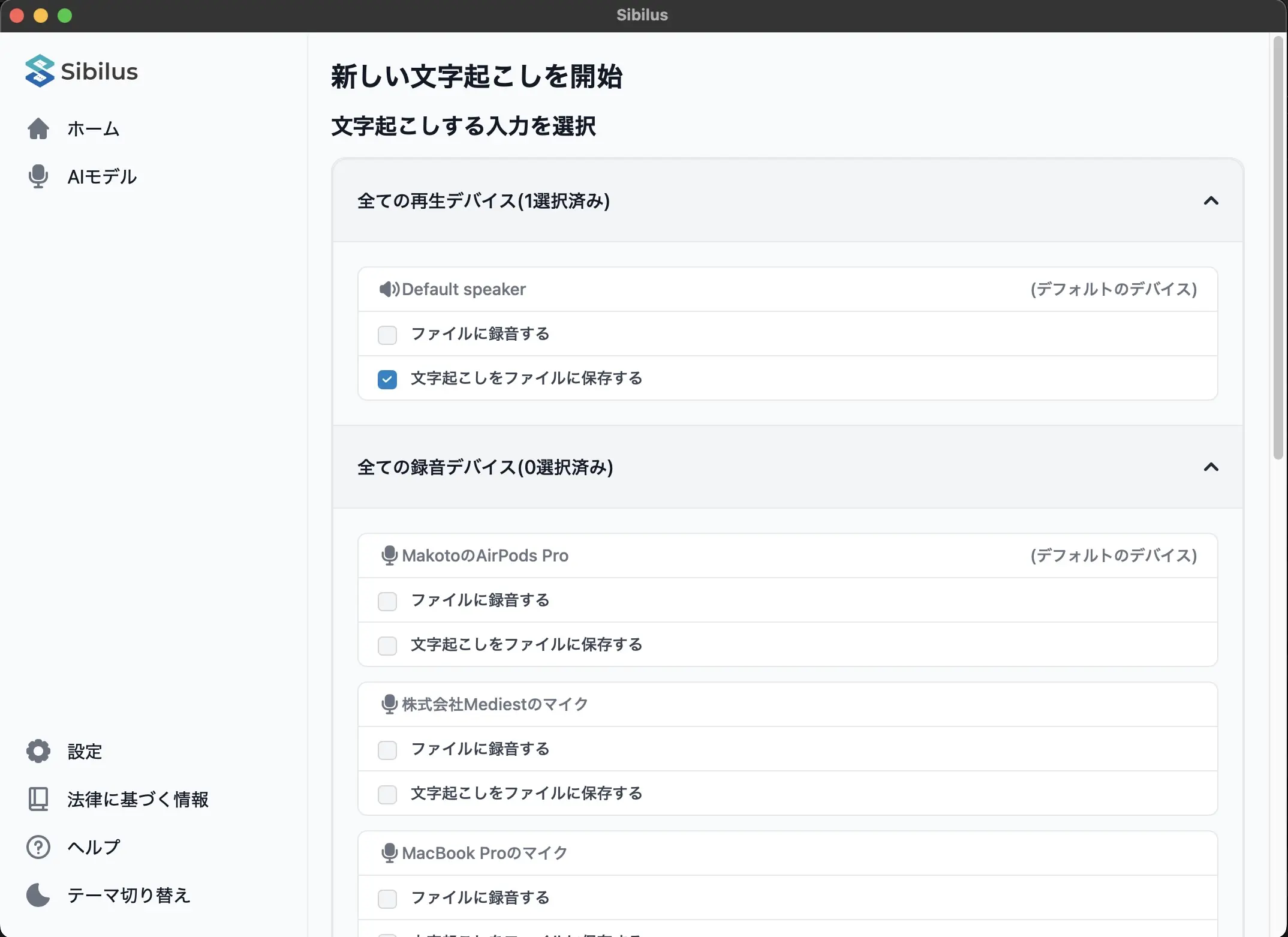Click the Default speaker device name
This screenshot has width=1288, height=937.
point(464,289)
